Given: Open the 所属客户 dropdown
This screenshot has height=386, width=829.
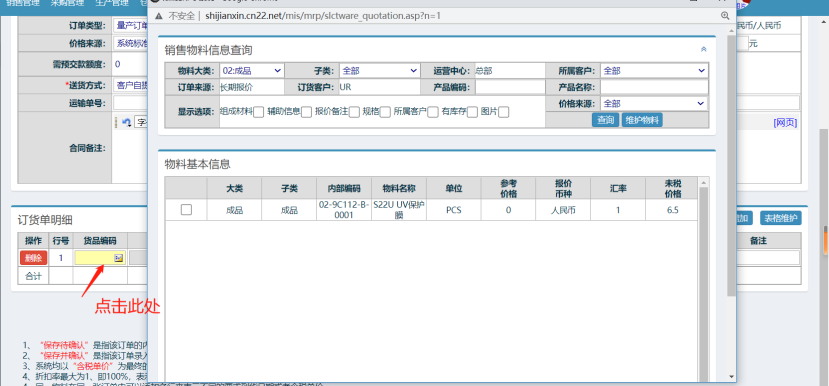Looking at the screenshot, I should (x=654, y=70).
